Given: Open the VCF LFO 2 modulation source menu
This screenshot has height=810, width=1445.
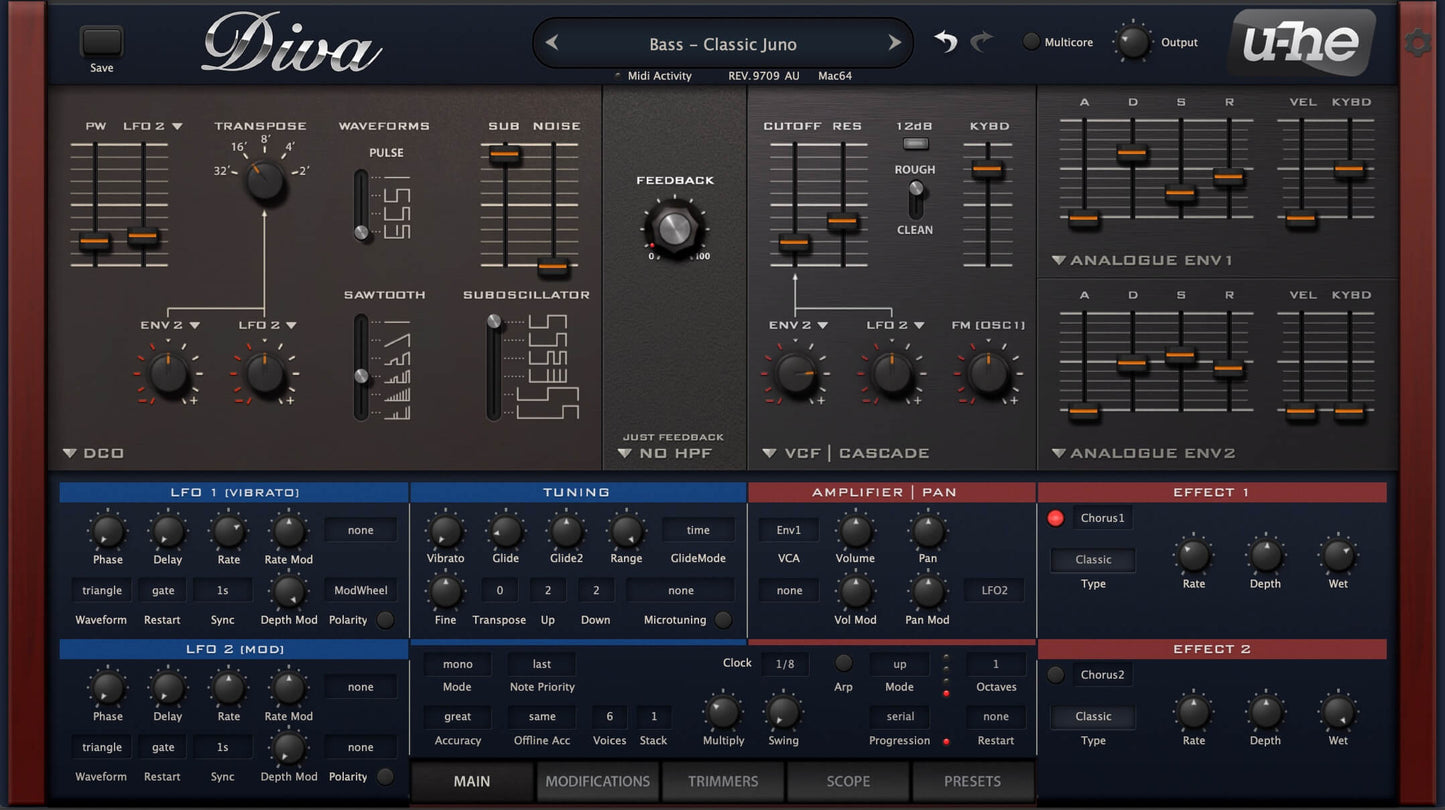Looking at the screenshot, I should point(895,325).
